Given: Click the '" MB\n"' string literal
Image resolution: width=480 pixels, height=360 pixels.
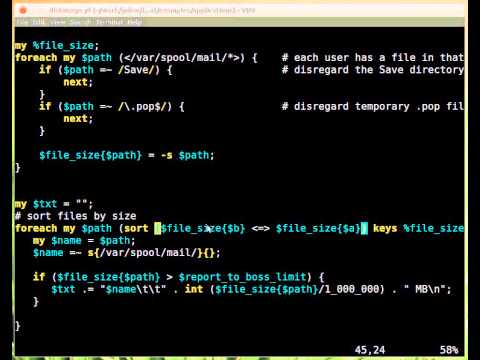Looking at the screenshot, I should click(424, 289).
